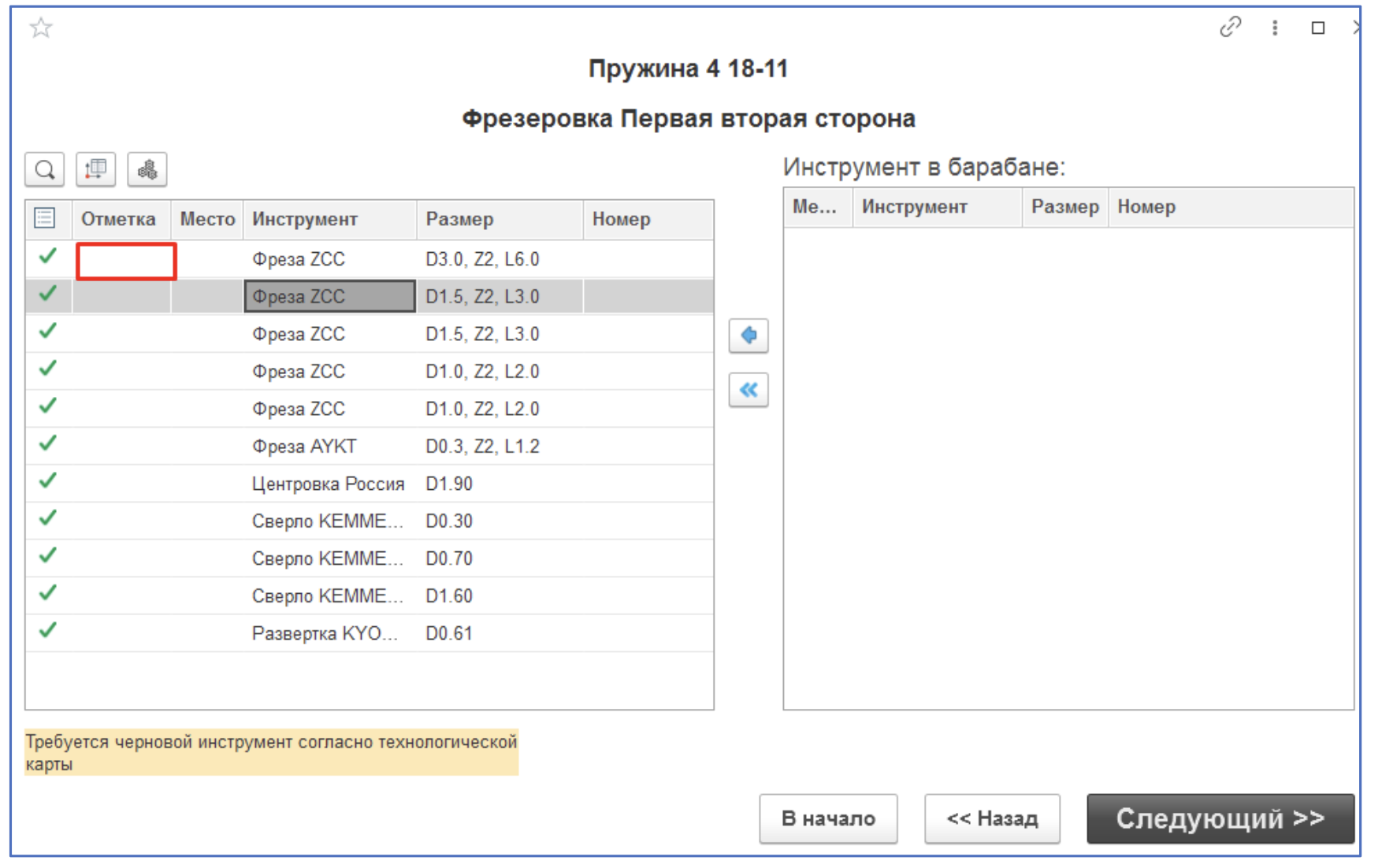Click the double-arrow move-all button
Screen dimensions: 1382x868
[749, 388]
